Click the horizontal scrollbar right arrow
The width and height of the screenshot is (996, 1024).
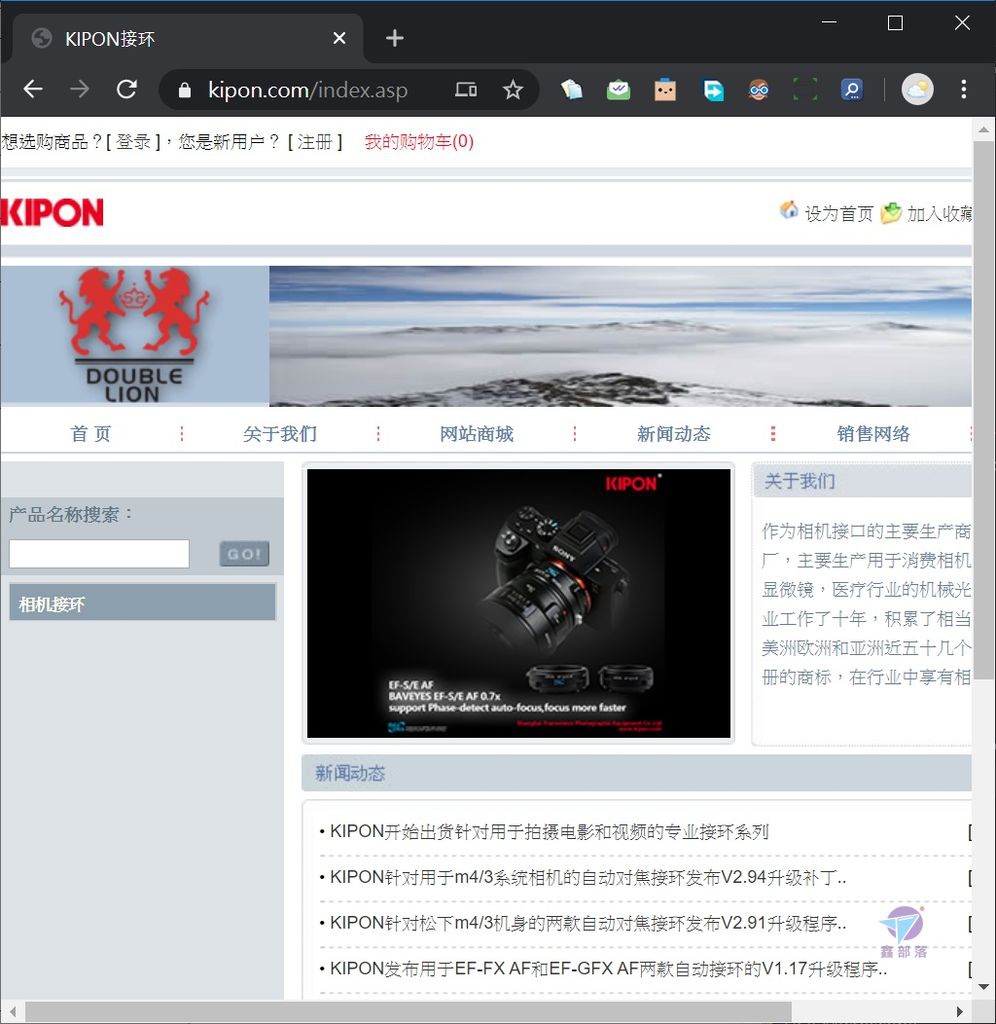(x=959, y=1012)
